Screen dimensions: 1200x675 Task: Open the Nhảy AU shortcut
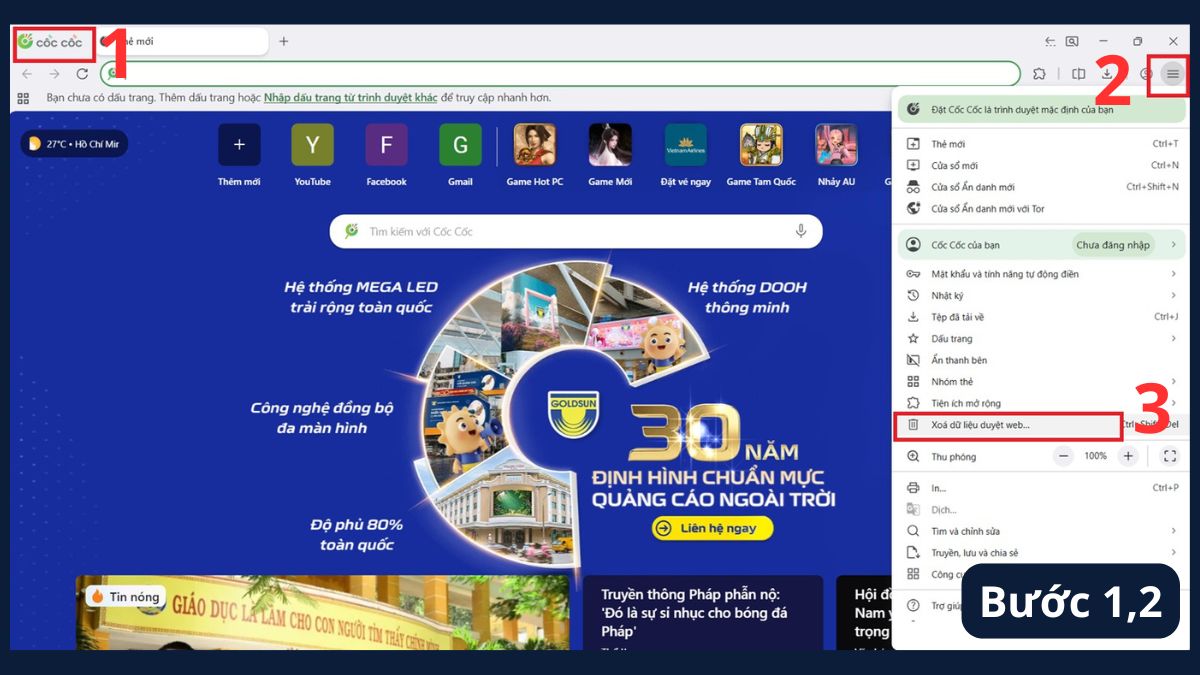click(836, 154)
